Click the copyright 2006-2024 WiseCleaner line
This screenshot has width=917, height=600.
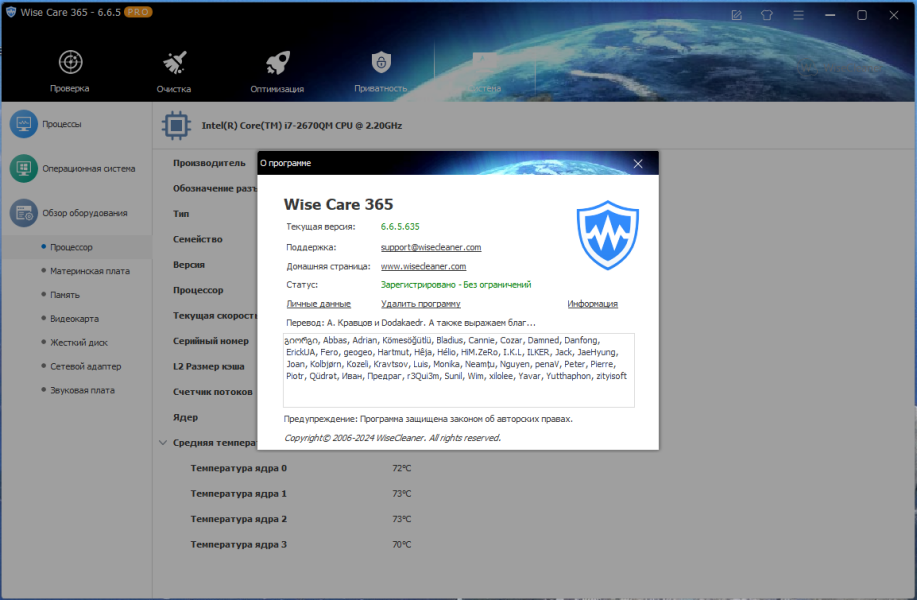click(x=392, y=438)
